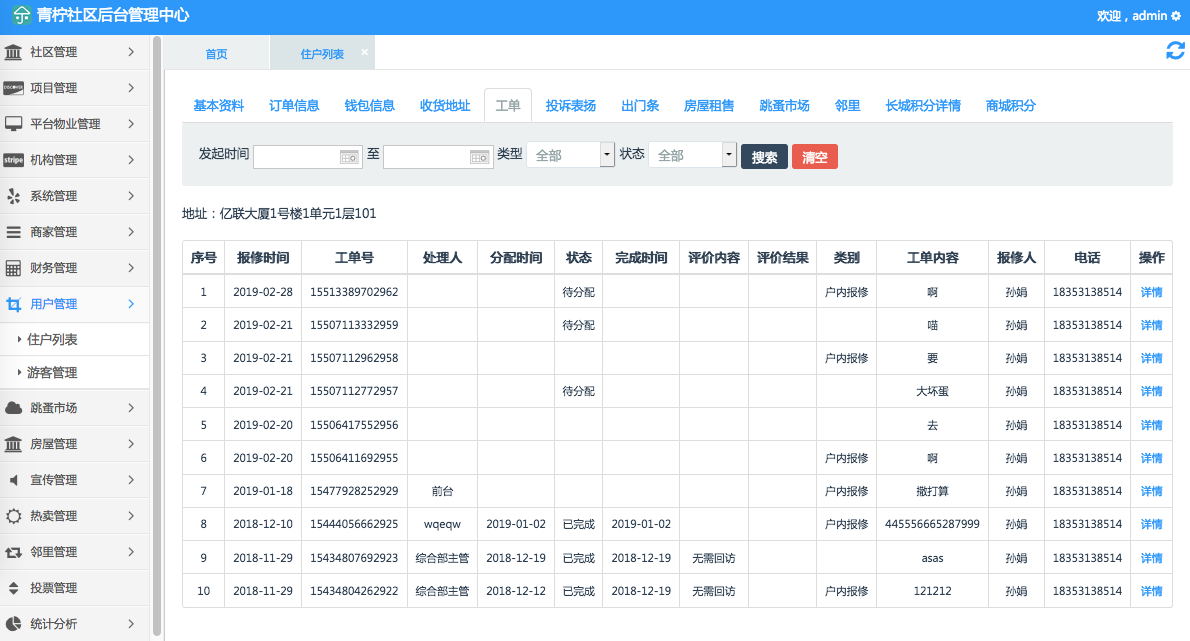Switch to 收货地址 tab
The width and height of the screenshot is (1190, 641).
pos(445,105)
